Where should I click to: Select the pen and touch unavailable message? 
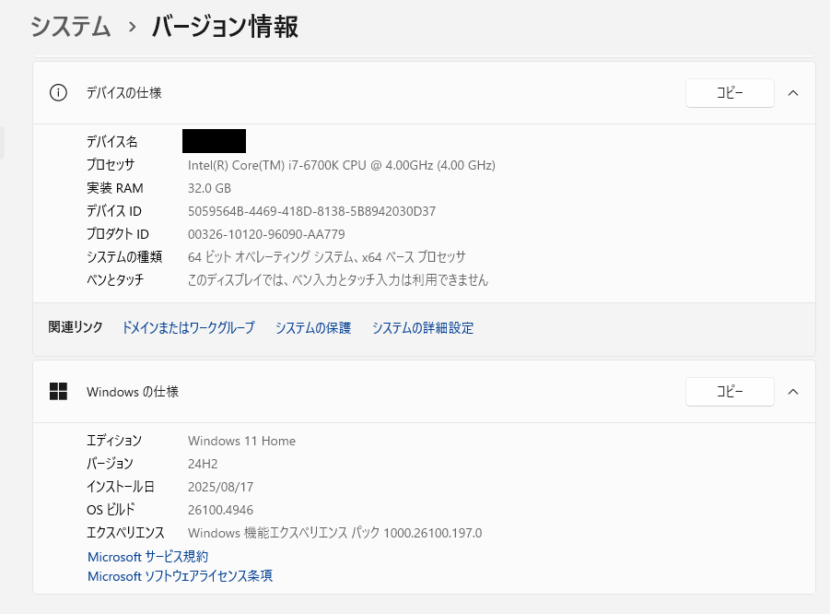pos(338,279)
